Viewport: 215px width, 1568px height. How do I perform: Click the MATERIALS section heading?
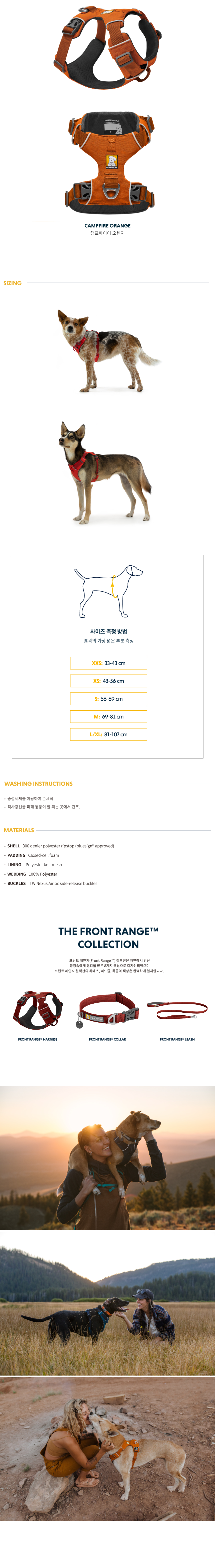point(19,830)
